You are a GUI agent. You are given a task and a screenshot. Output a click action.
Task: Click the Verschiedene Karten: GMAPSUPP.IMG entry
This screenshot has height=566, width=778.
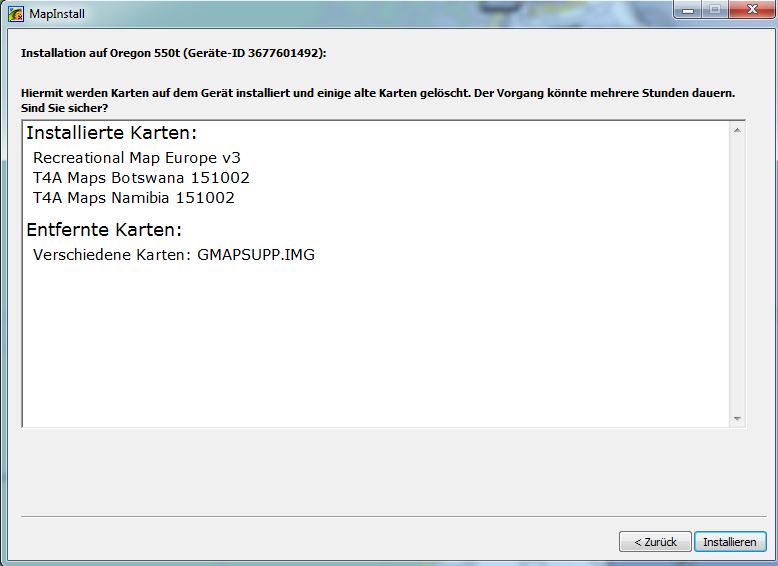tap(174, 255)
